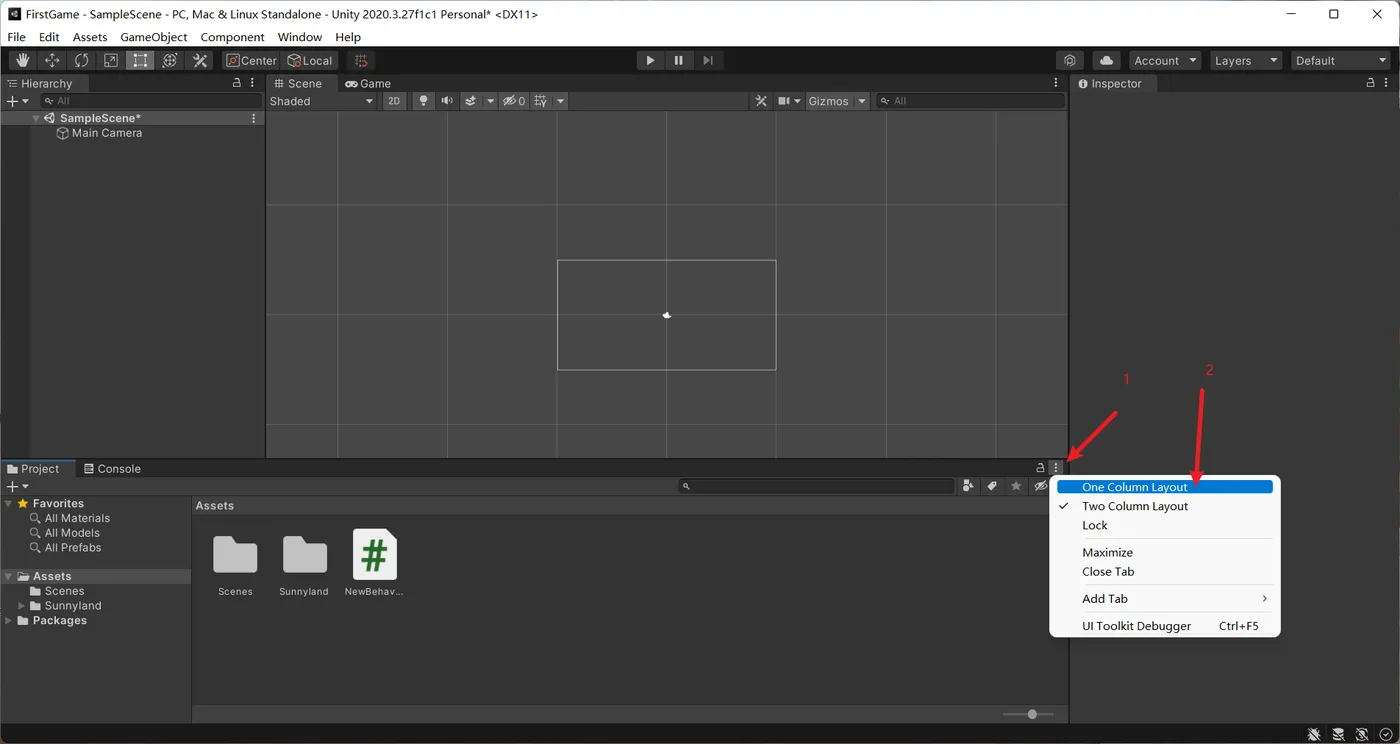1400x744 pixels.
Task: Open Unity Collaborate services icon
Action: tap(1070, 61)
